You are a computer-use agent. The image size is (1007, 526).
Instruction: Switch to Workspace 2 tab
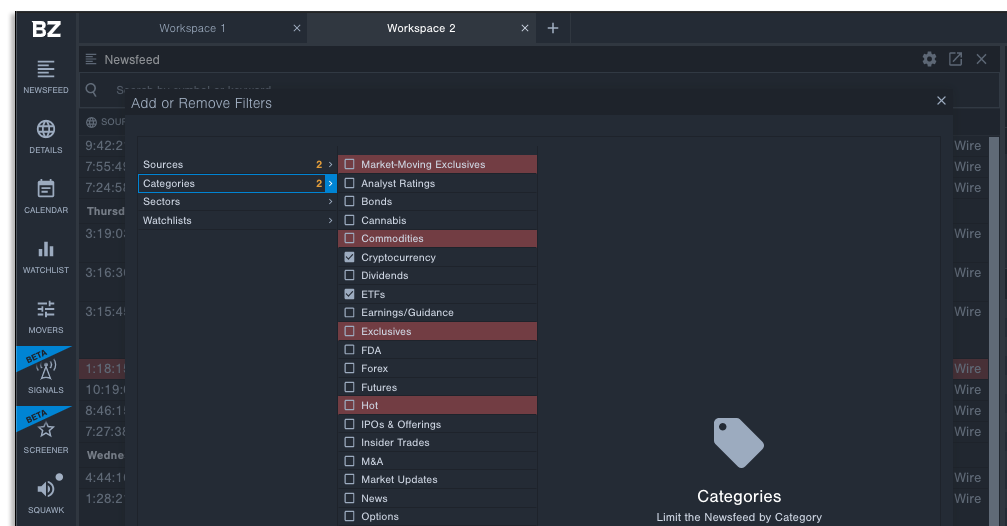click(421, 28)
